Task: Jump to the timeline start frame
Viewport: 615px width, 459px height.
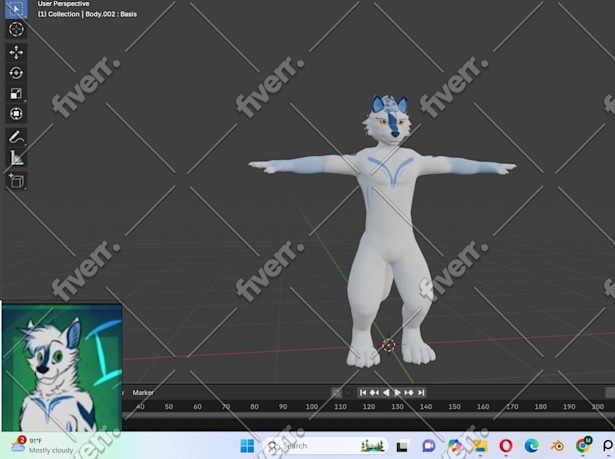Action: pyautogui.click(x=363, y=393)
